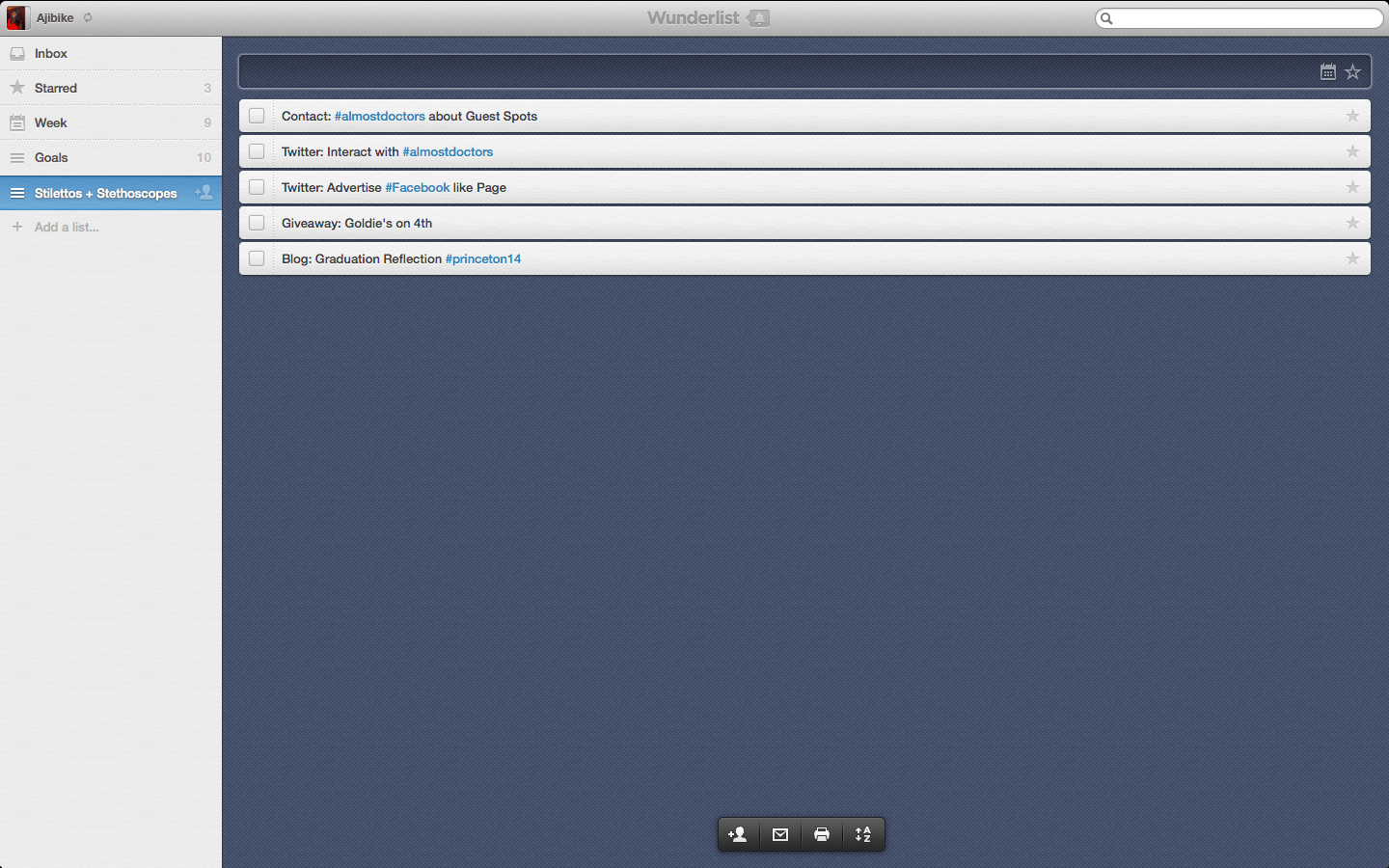The width and height of the screenshot is (1389, 868).
Task: Print the list with the printer icon
Action: (822, 834)
